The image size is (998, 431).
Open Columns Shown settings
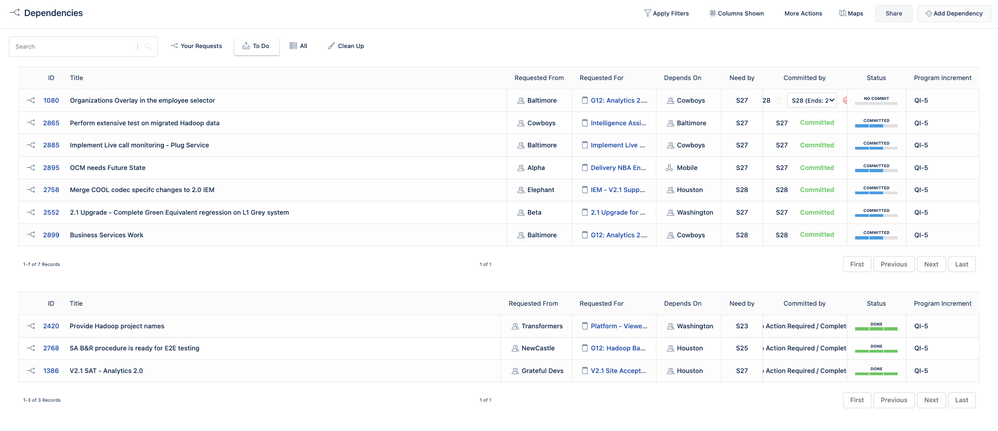click(x=736, y=13)
